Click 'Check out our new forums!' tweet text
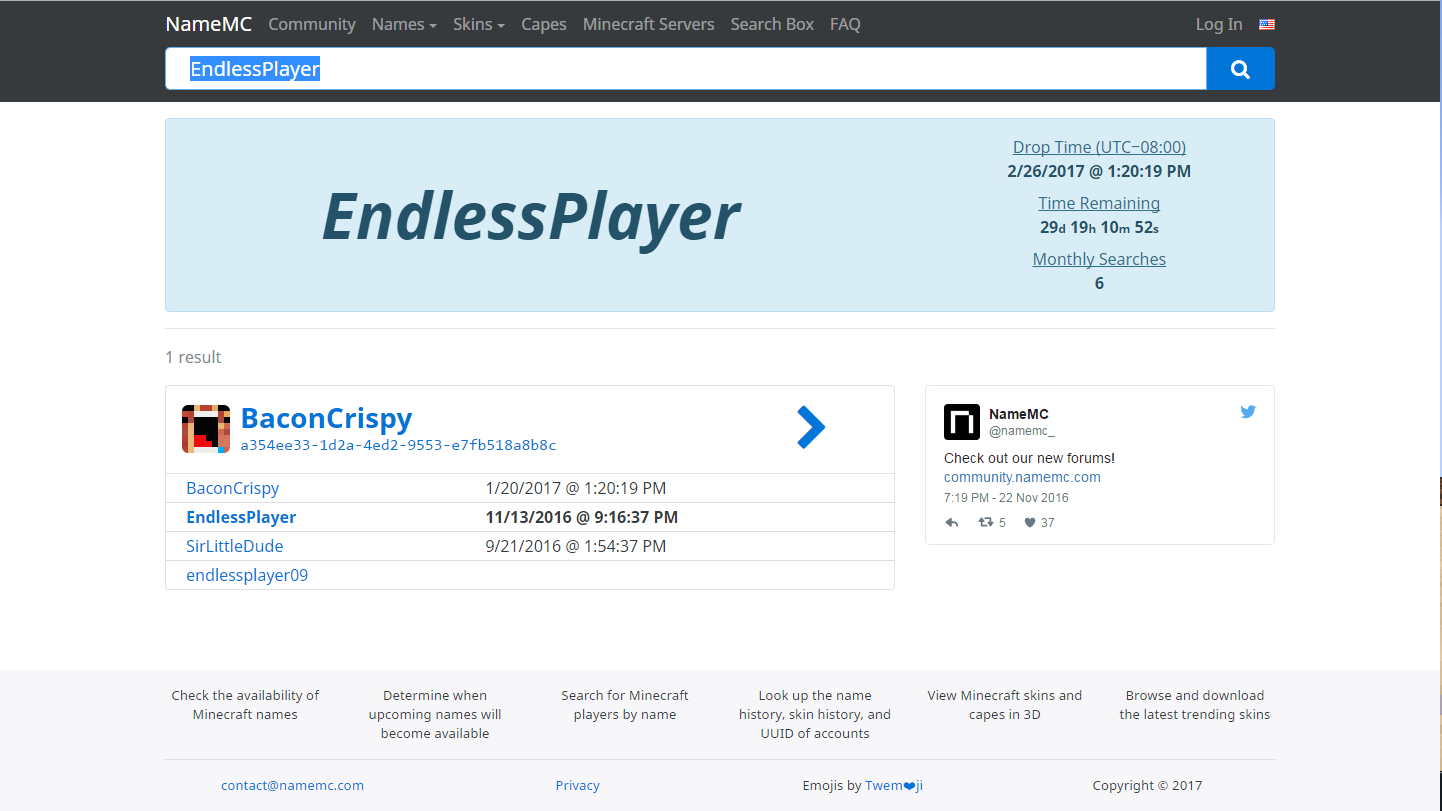Image resolution: width=1442 pixels, height=811 pixels. (x=1029, y=458)
